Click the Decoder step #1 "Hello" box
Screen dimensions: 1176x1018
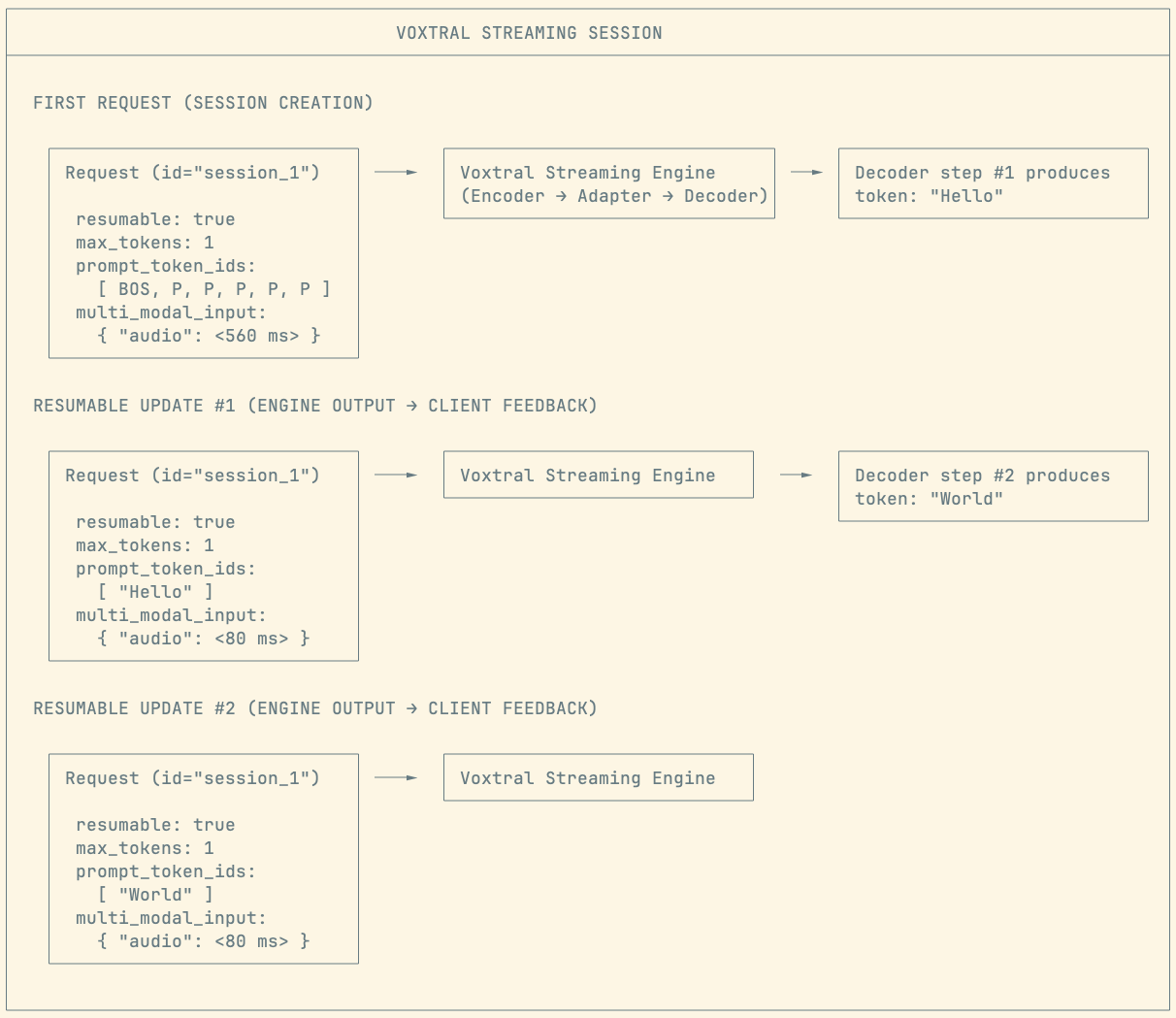[993, 183]
